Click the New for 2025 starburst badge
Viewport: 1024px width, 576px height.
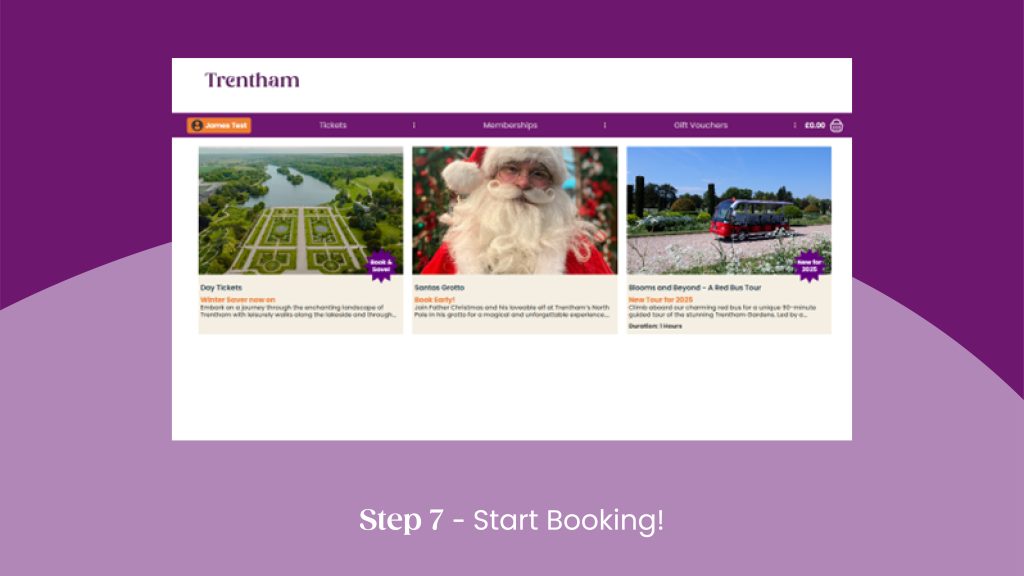click(x=809, y=266)
